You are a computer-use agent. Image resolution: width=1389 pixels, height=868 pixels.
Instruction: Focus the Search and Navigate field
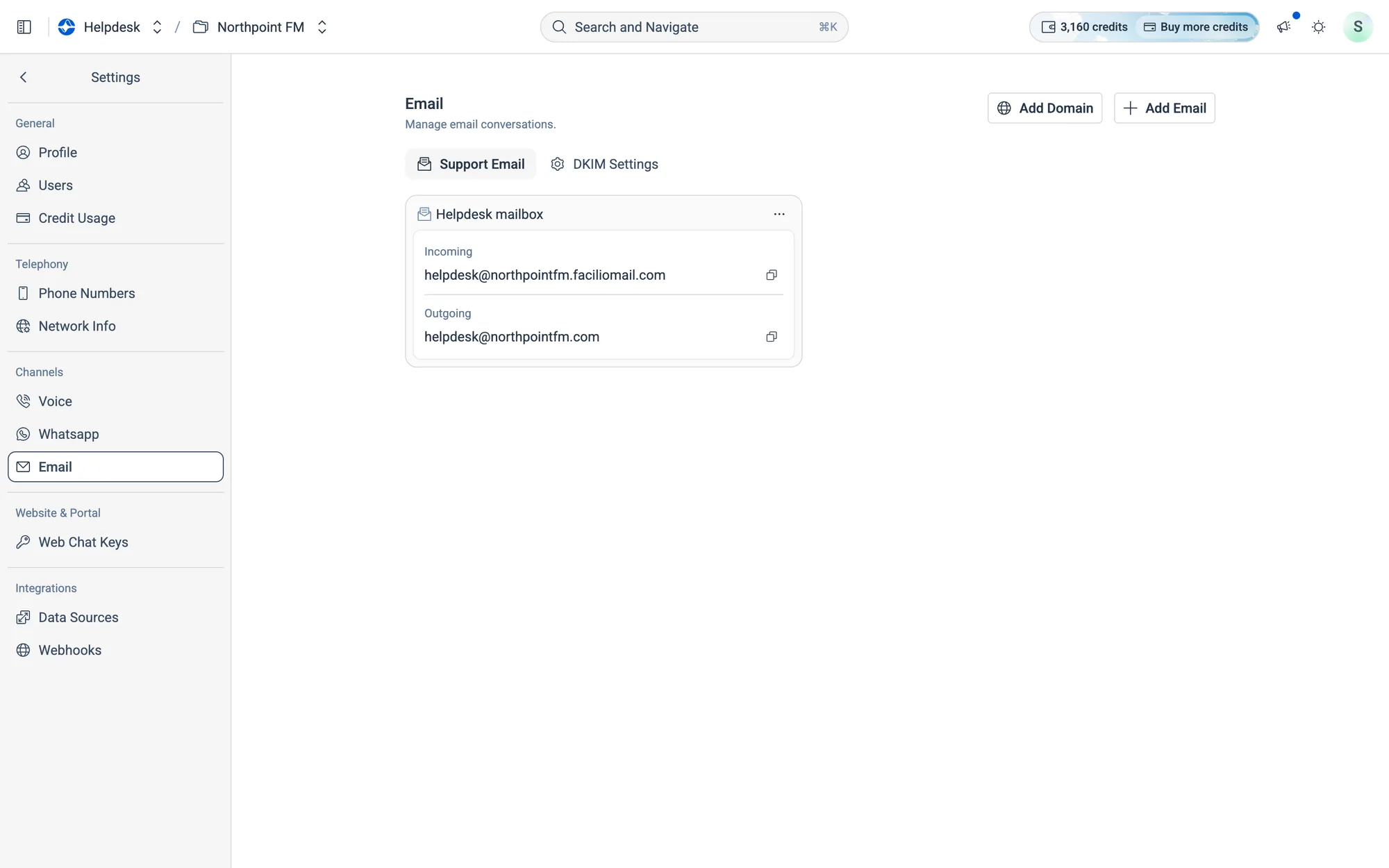click(694, 27)
